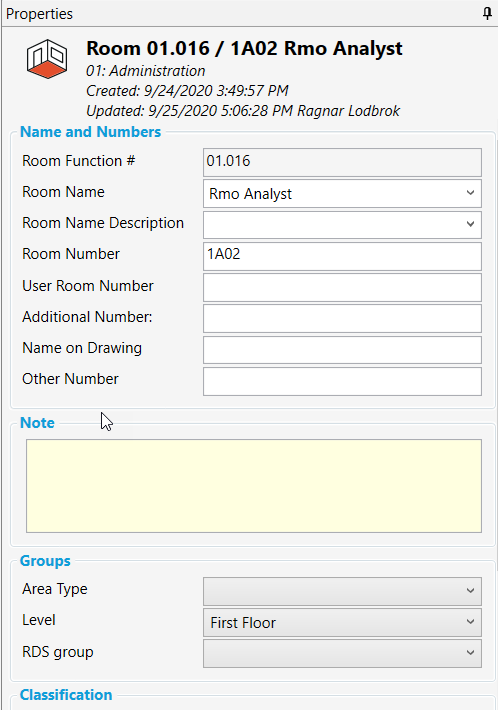Click the Name on Drawing field

click(342, 350)
